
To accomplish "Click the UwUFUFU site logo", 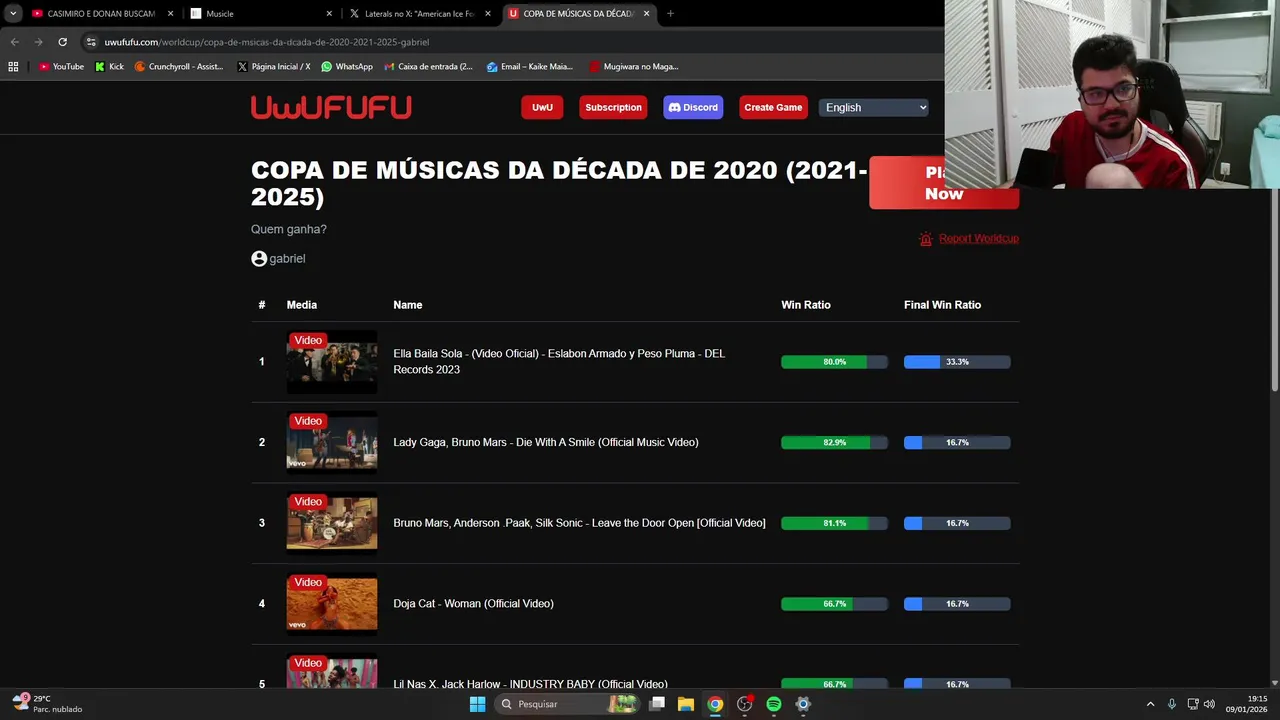I will tap(331, 107).
